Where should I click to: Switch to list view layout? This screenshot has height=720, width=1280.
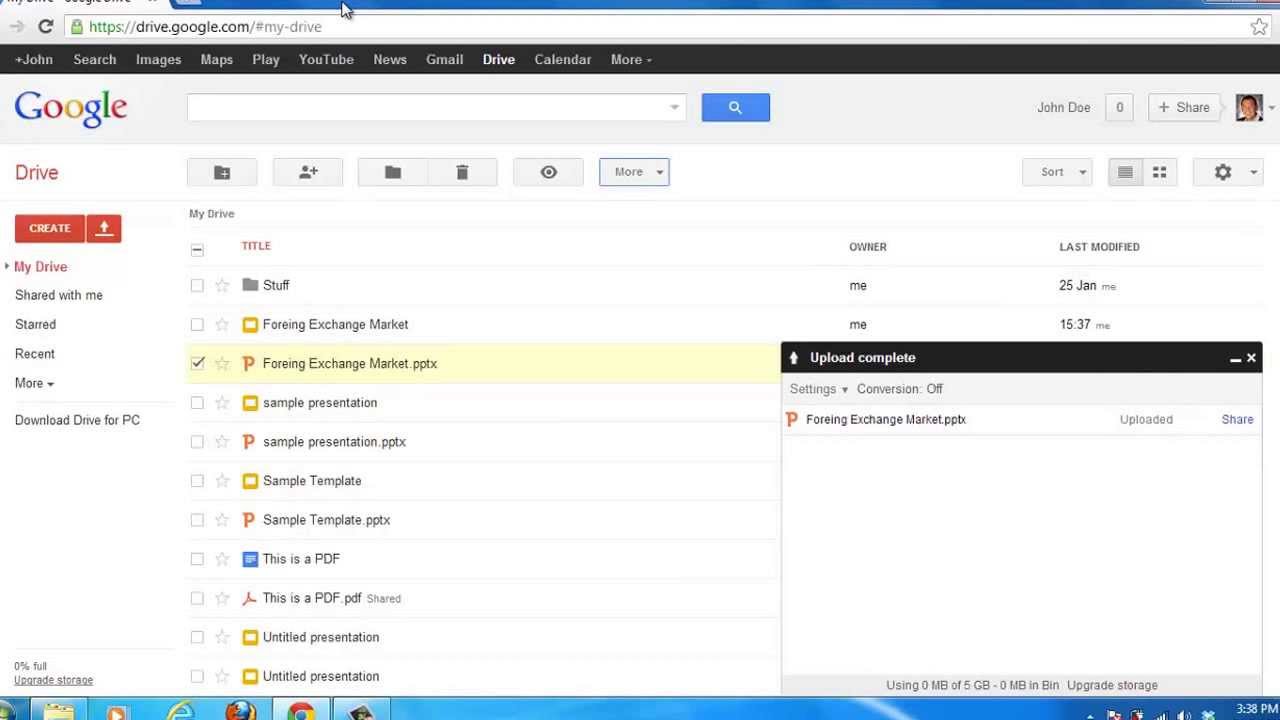(x=1125, y=172)
